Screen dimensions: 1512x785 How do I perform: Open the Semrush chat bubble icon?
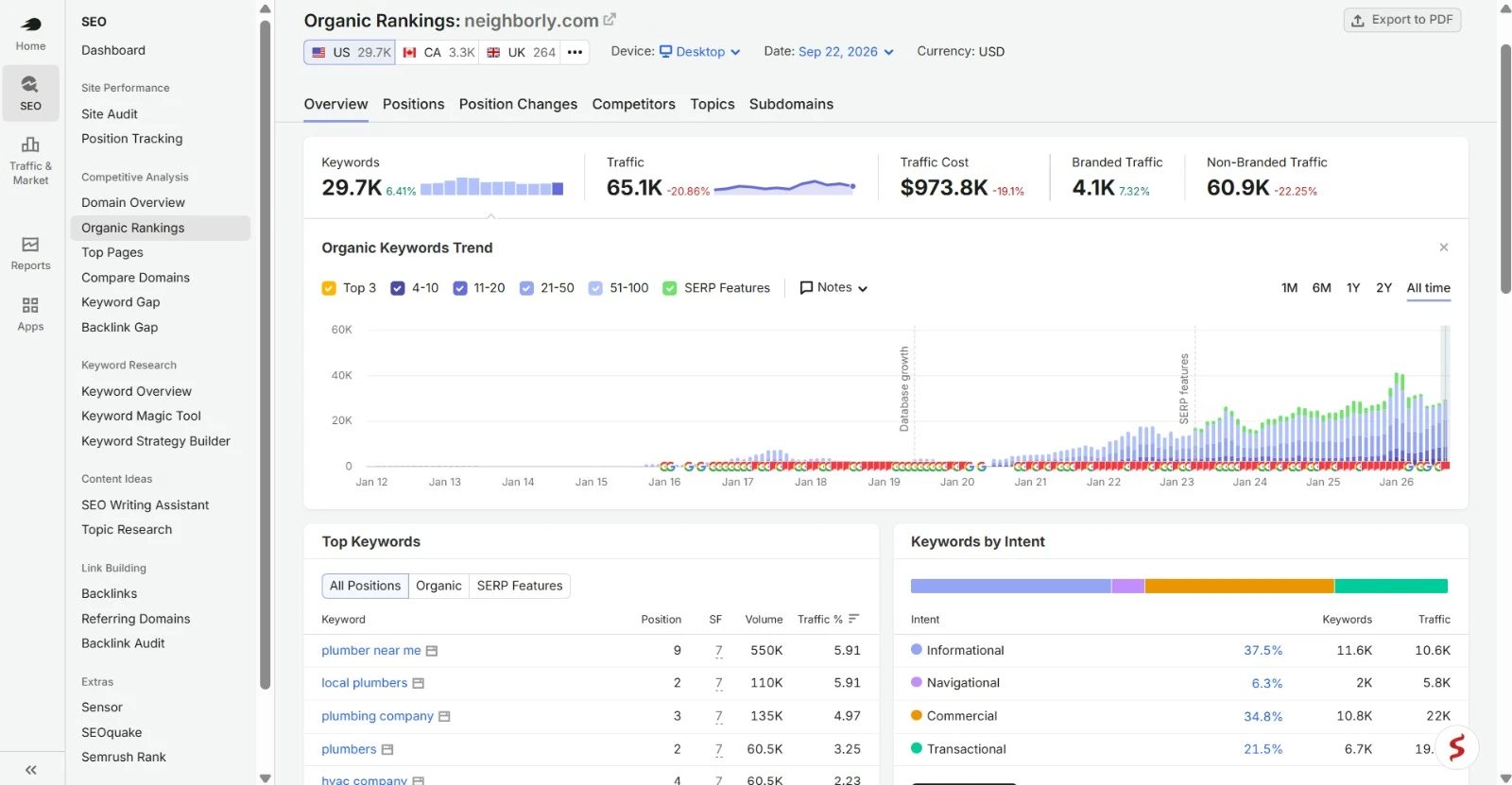[x=1456, y=747]
